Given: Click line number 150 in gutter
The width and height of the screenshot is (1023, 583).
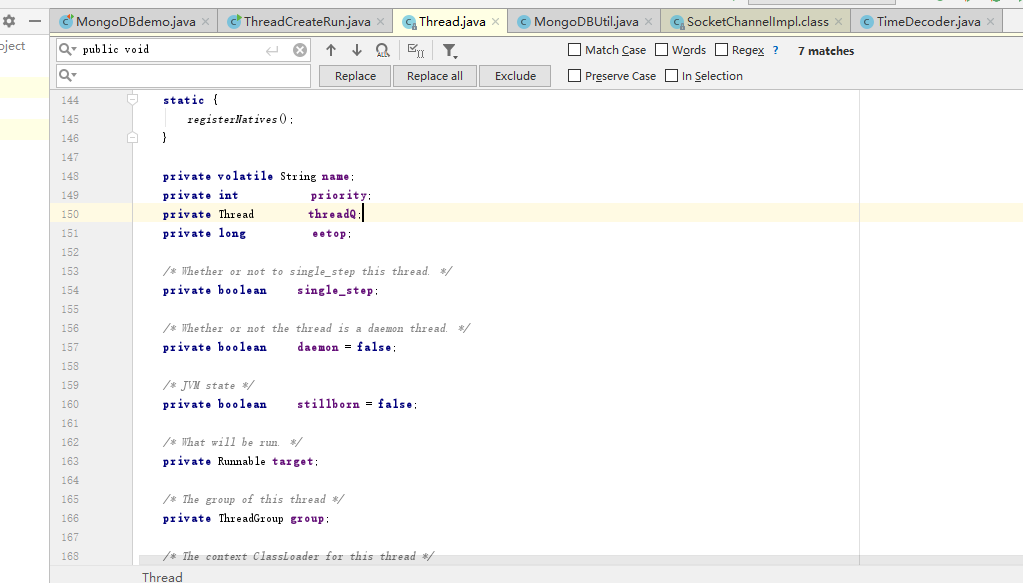Looking at the screenshot, I should pos(70,214).
